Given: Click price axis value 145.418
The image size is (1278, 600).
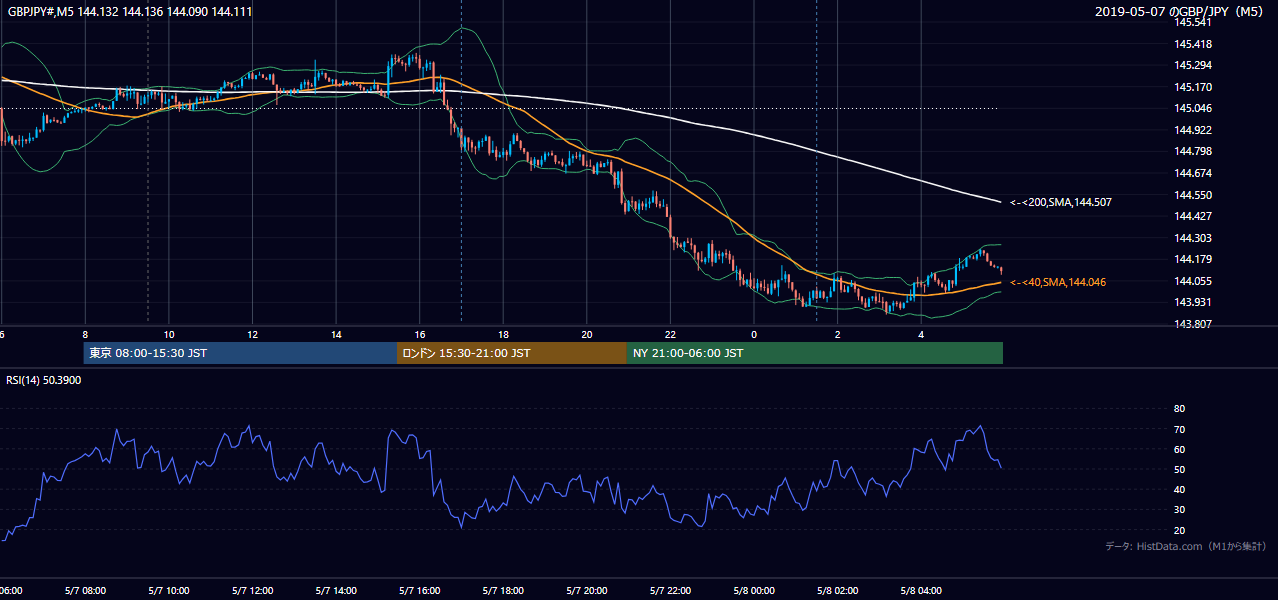Looking at the screenshot, I should point(1193,44).
